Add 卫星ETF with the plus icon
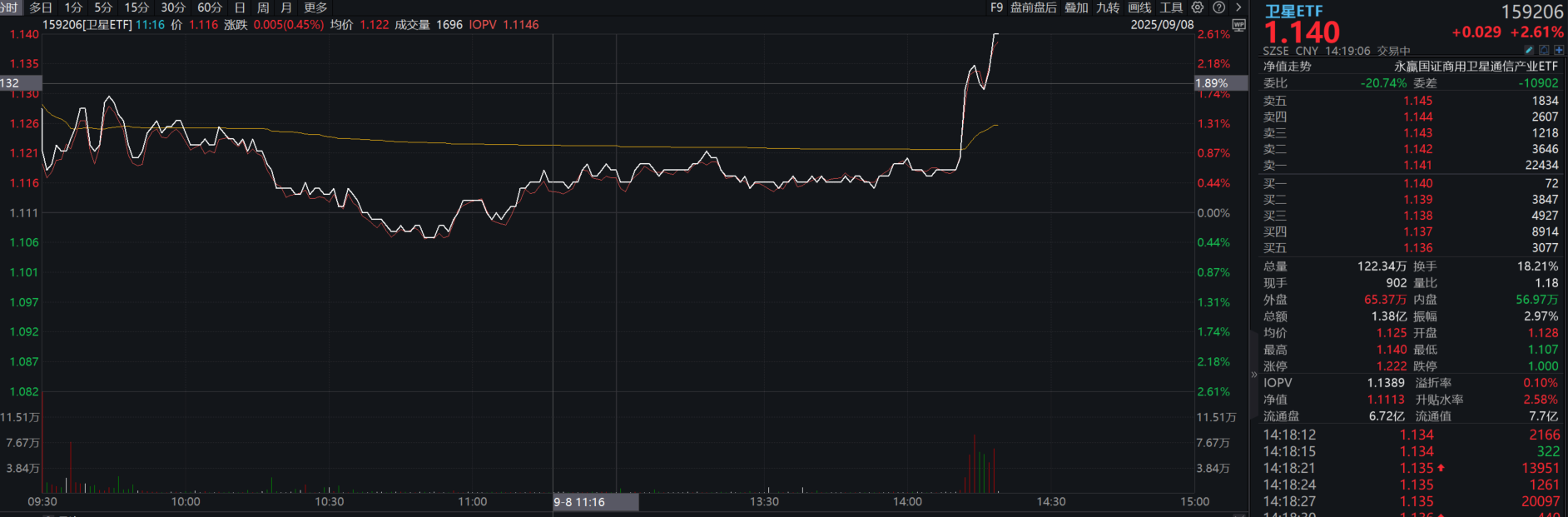This screenshot has height=517, width=1568. (x=1559, y=51)
